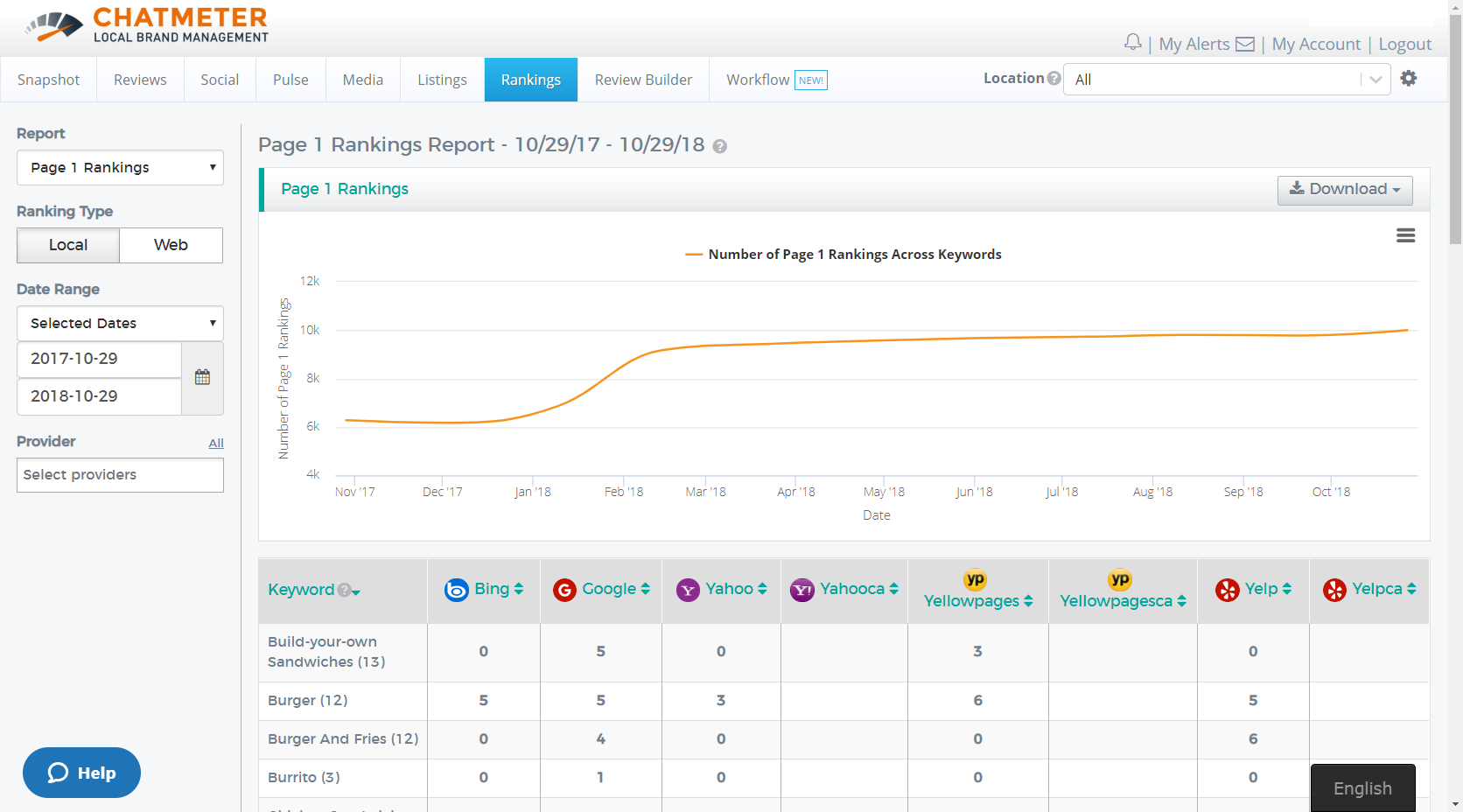1463x812 pixels.
Task: Open the Selected Dates dropdown
Action: tap(119, 323)
